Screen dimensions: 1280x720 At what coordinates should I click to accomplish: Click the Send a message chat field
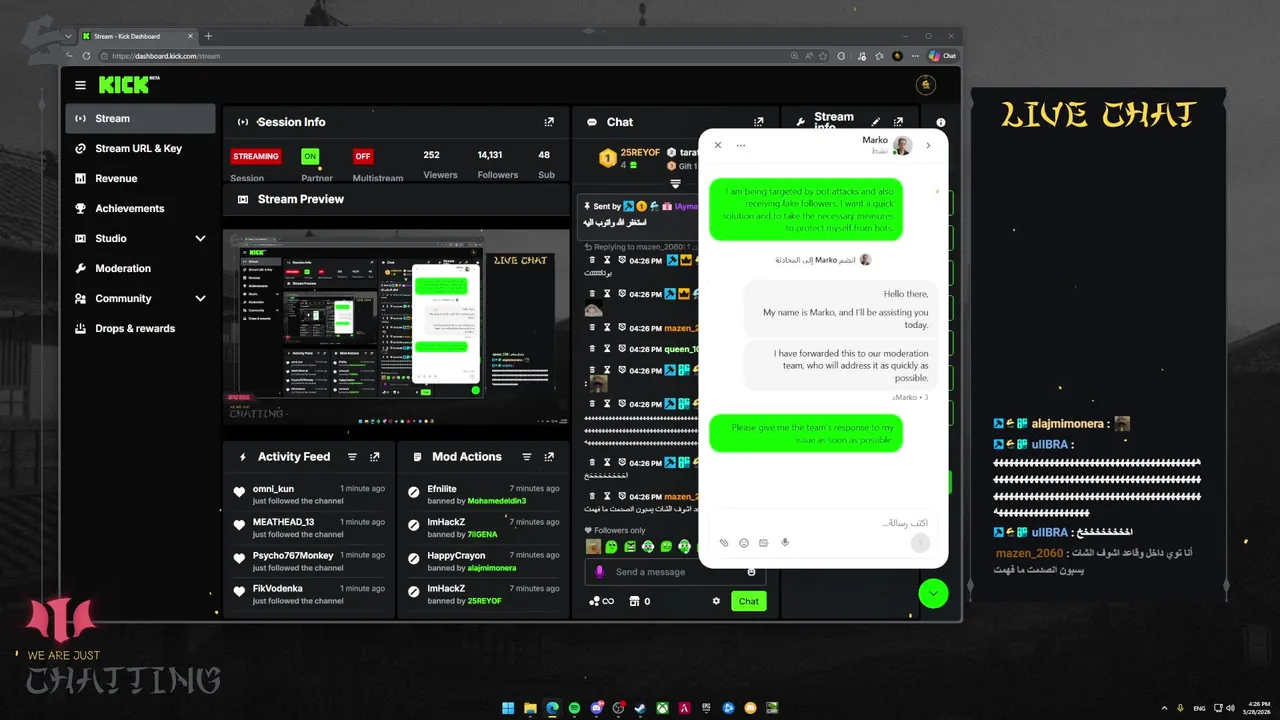675,572
